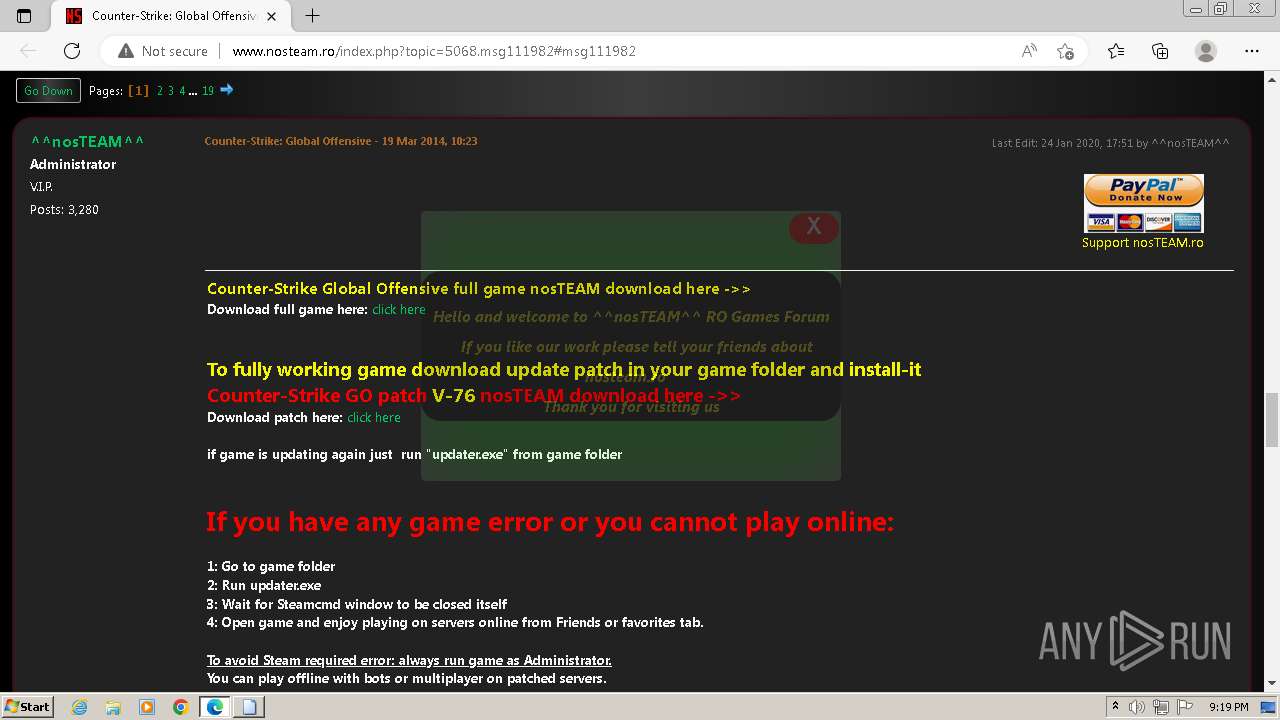This screenshot has width=1280, height=720.
Task: Click the Go Down button
Action: click(x=48, y=90)
